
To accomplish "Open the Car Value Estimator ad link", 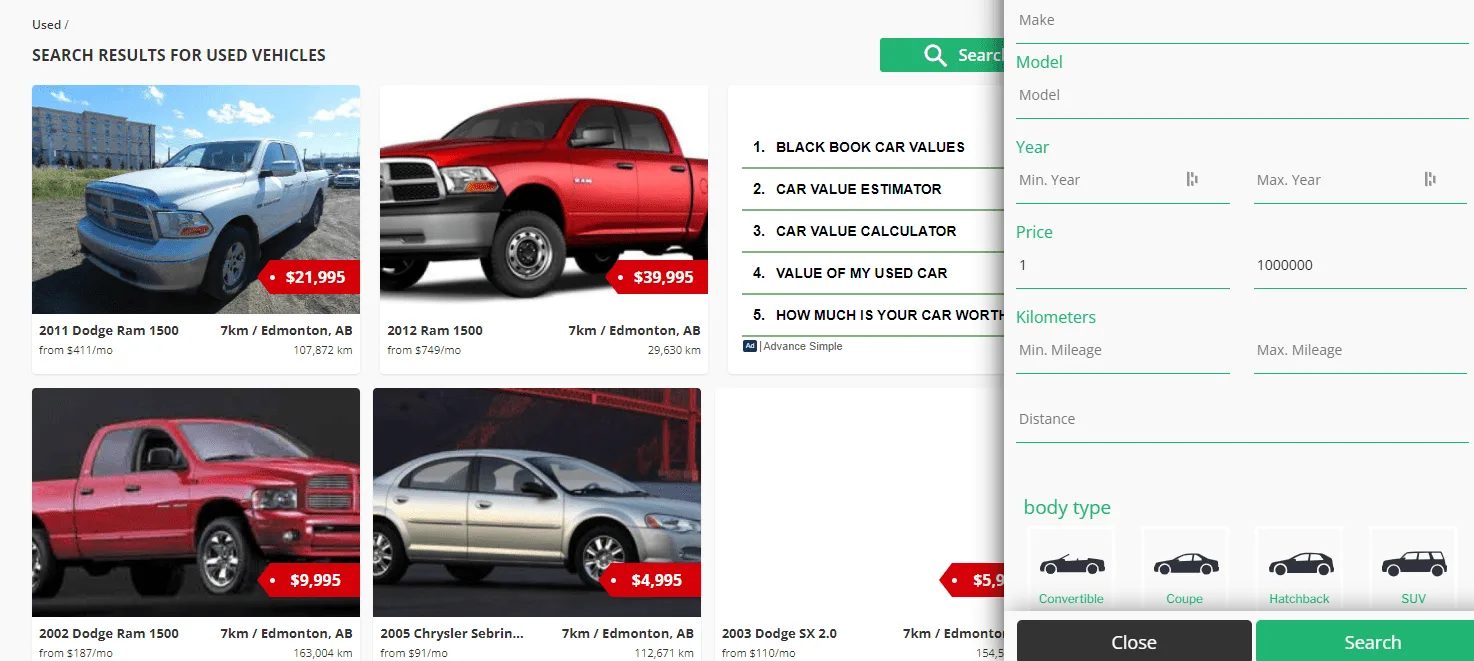I will [858, 189].
